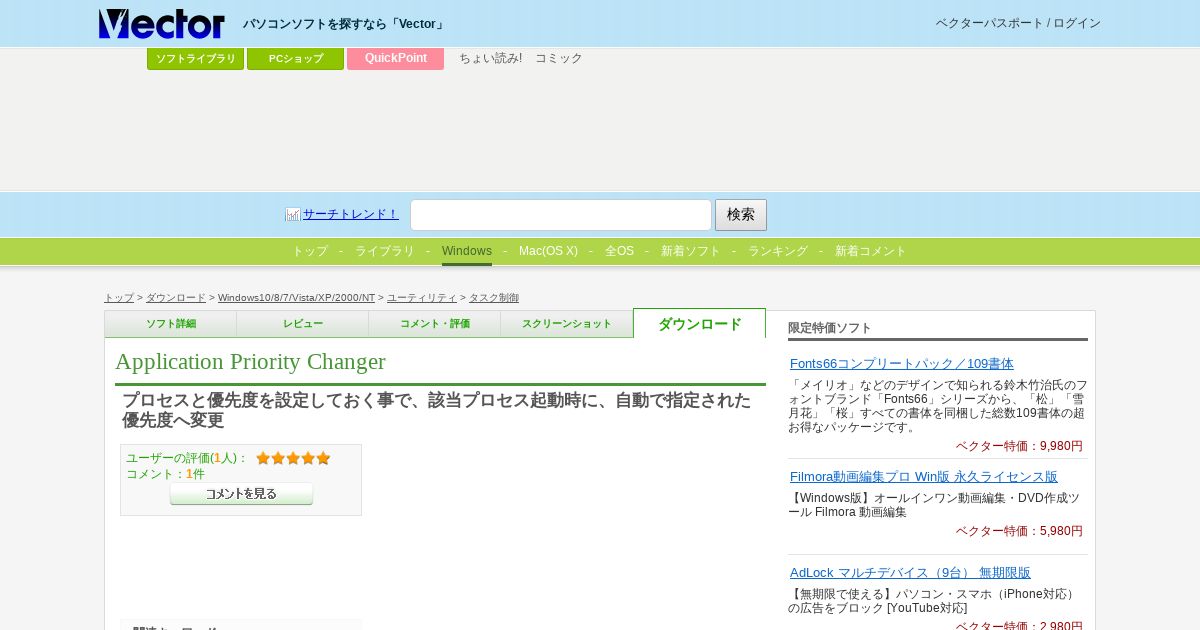Focus the search text field

tap(561, 215)
